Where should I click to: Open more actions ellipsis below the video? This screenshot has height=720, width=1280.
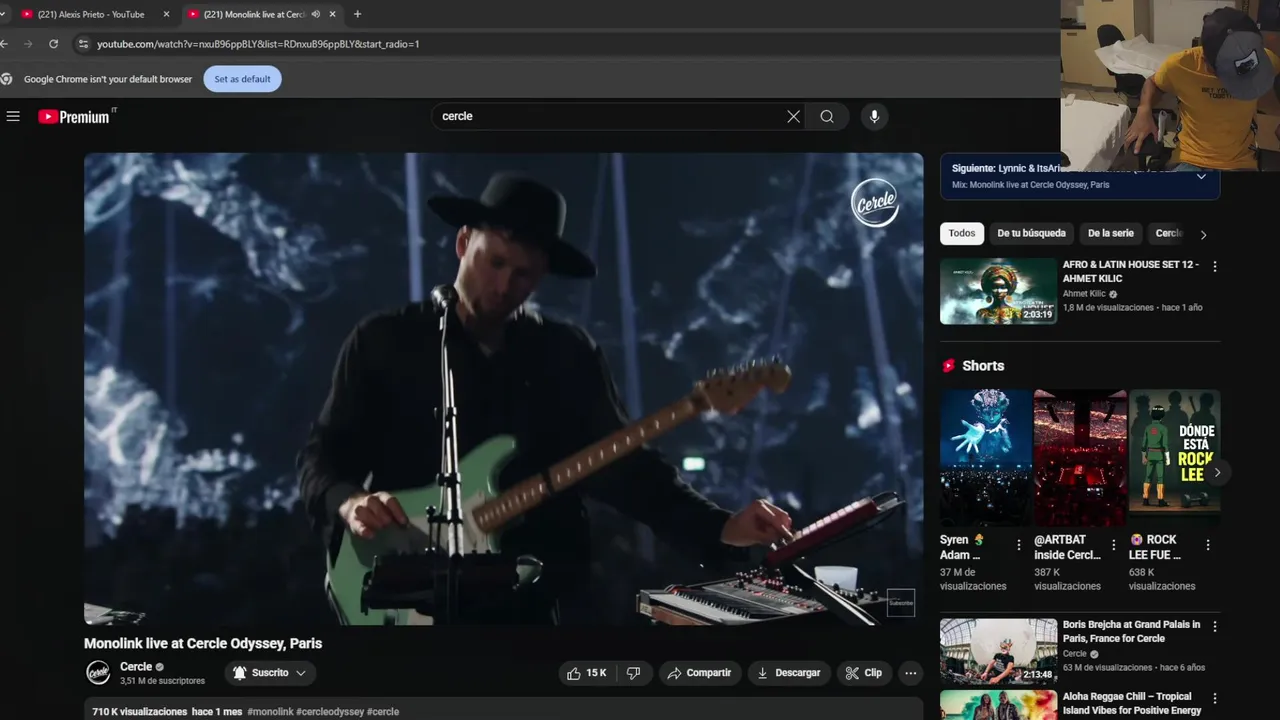tap(910, 673)
